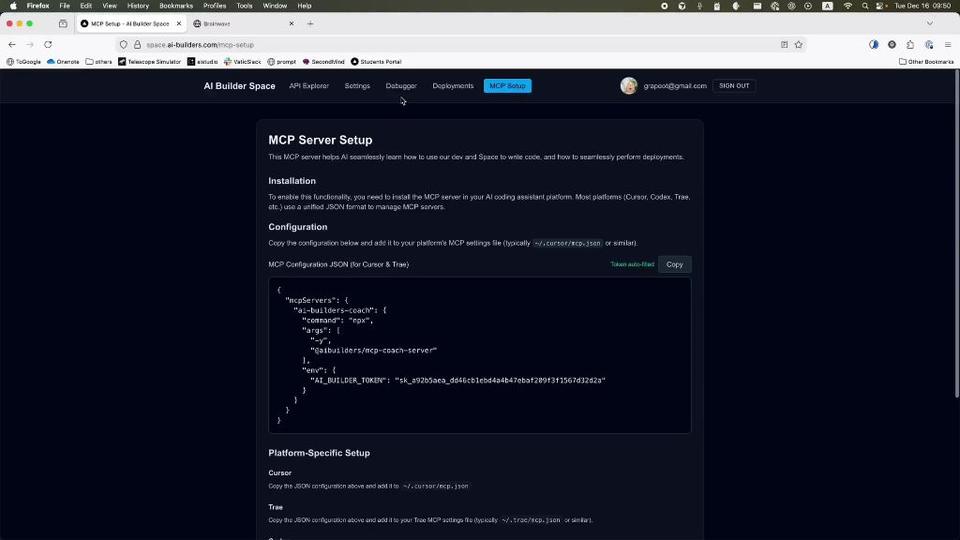Open the View menu
Viewport: 960px width, 540px height.
point(110,6)
